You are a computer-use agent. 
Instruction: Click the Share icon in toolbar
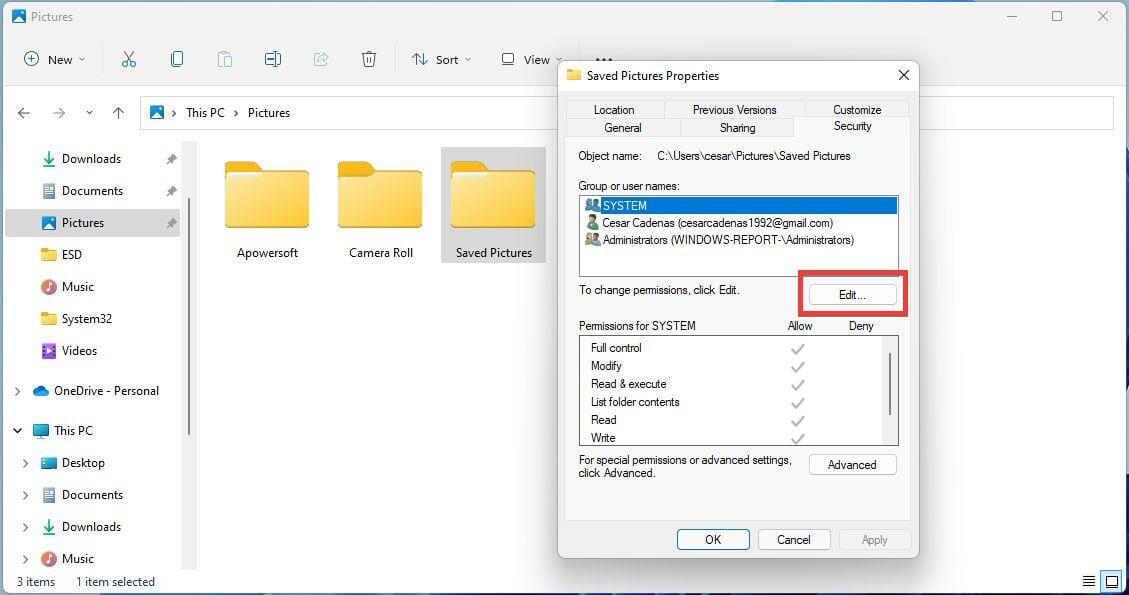320,59
